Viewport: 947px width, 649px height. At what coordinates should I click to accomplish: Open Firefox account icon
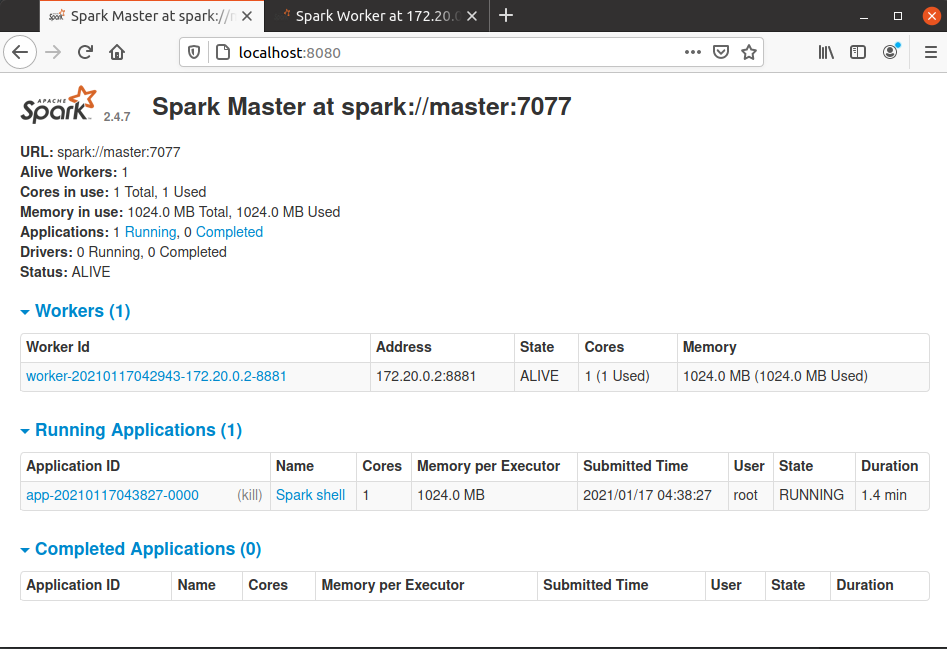pyautogui.click(x=890, y=53)
